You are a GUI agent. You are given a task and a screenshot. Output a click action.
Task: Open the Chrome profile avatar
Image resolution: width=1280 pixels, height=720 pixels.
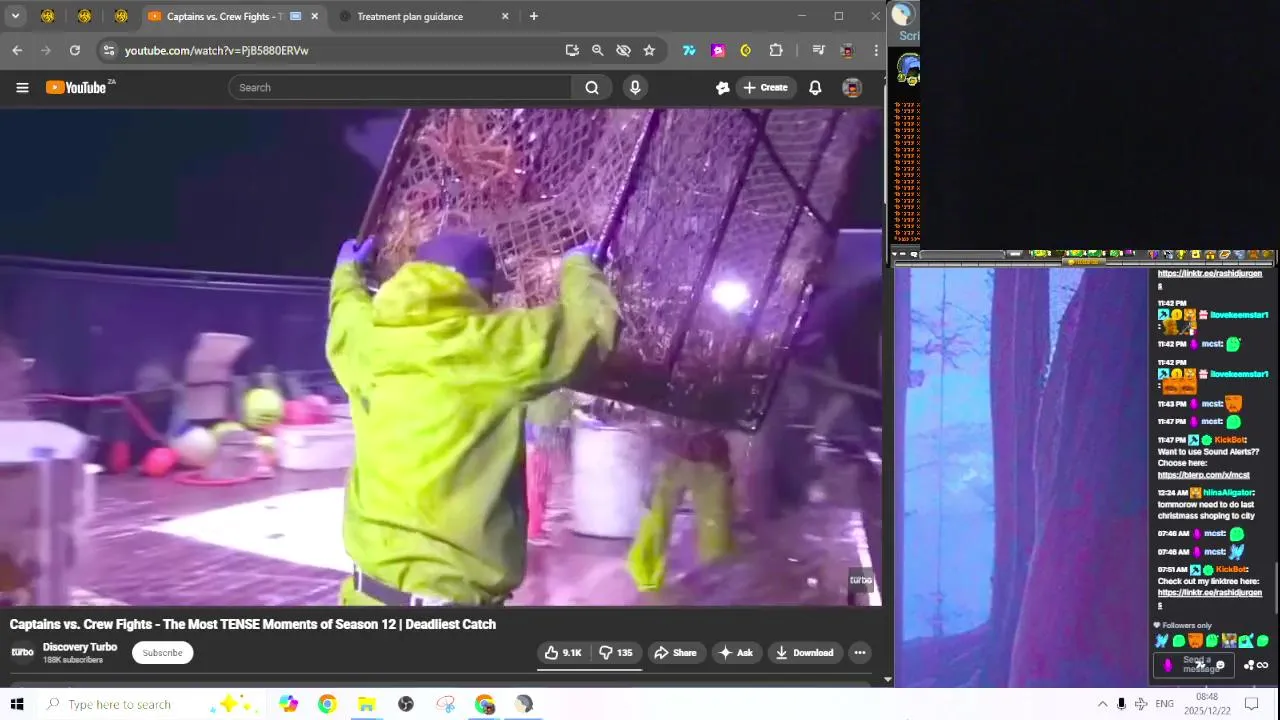pyautogui.click(x=847, y=50)
